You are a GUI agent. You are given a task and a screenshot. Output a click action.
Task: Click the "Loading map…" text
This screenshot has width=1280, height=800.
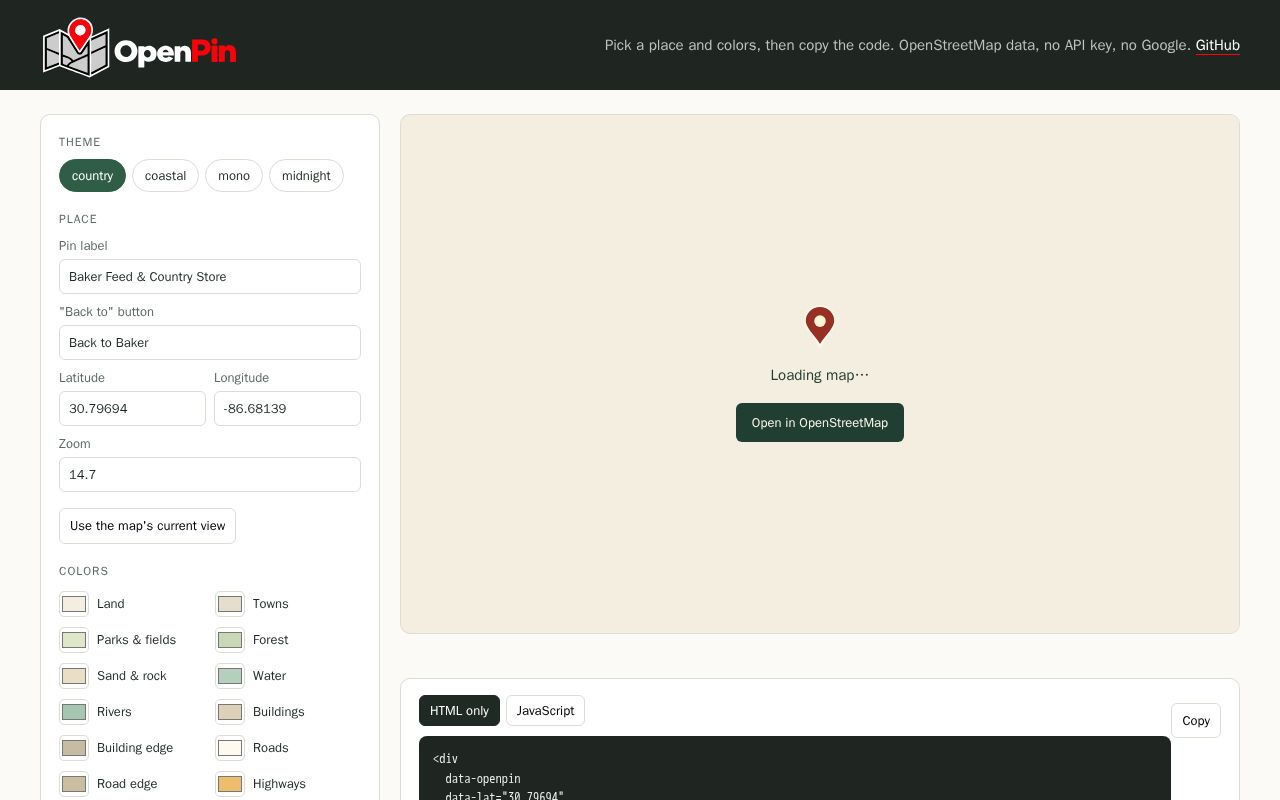[x=820, y=375]
